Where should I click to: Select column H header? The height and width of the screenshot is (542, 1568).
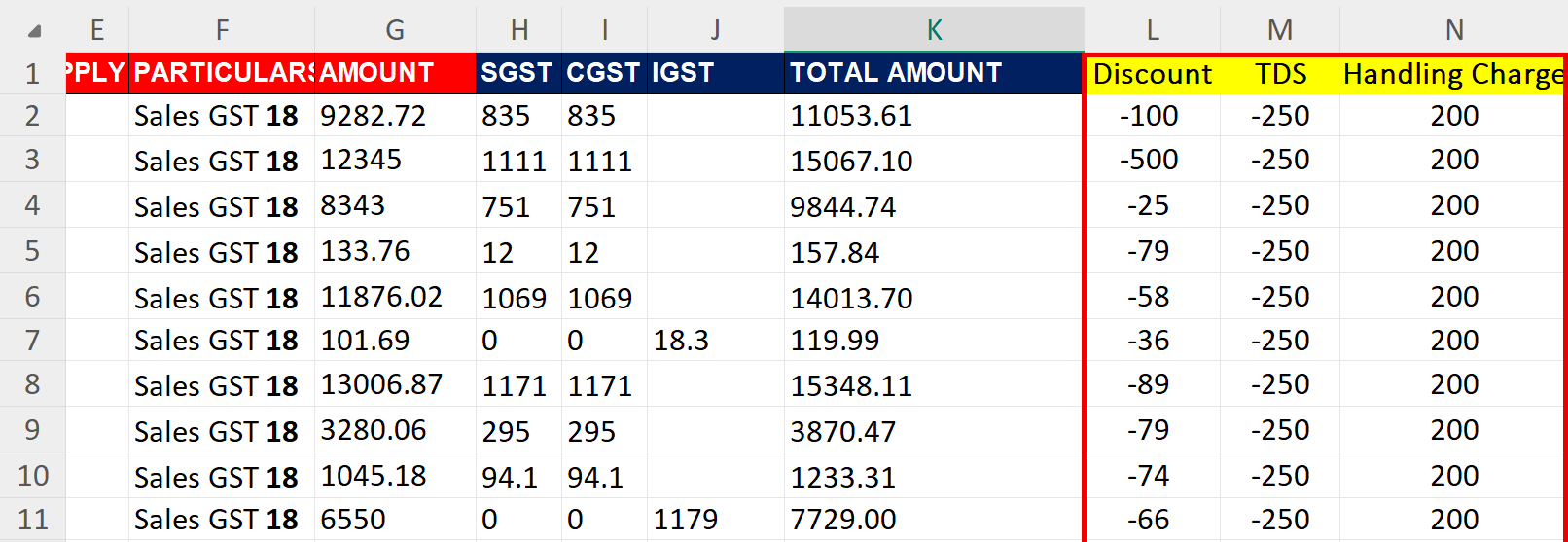[x=519, y=29]
